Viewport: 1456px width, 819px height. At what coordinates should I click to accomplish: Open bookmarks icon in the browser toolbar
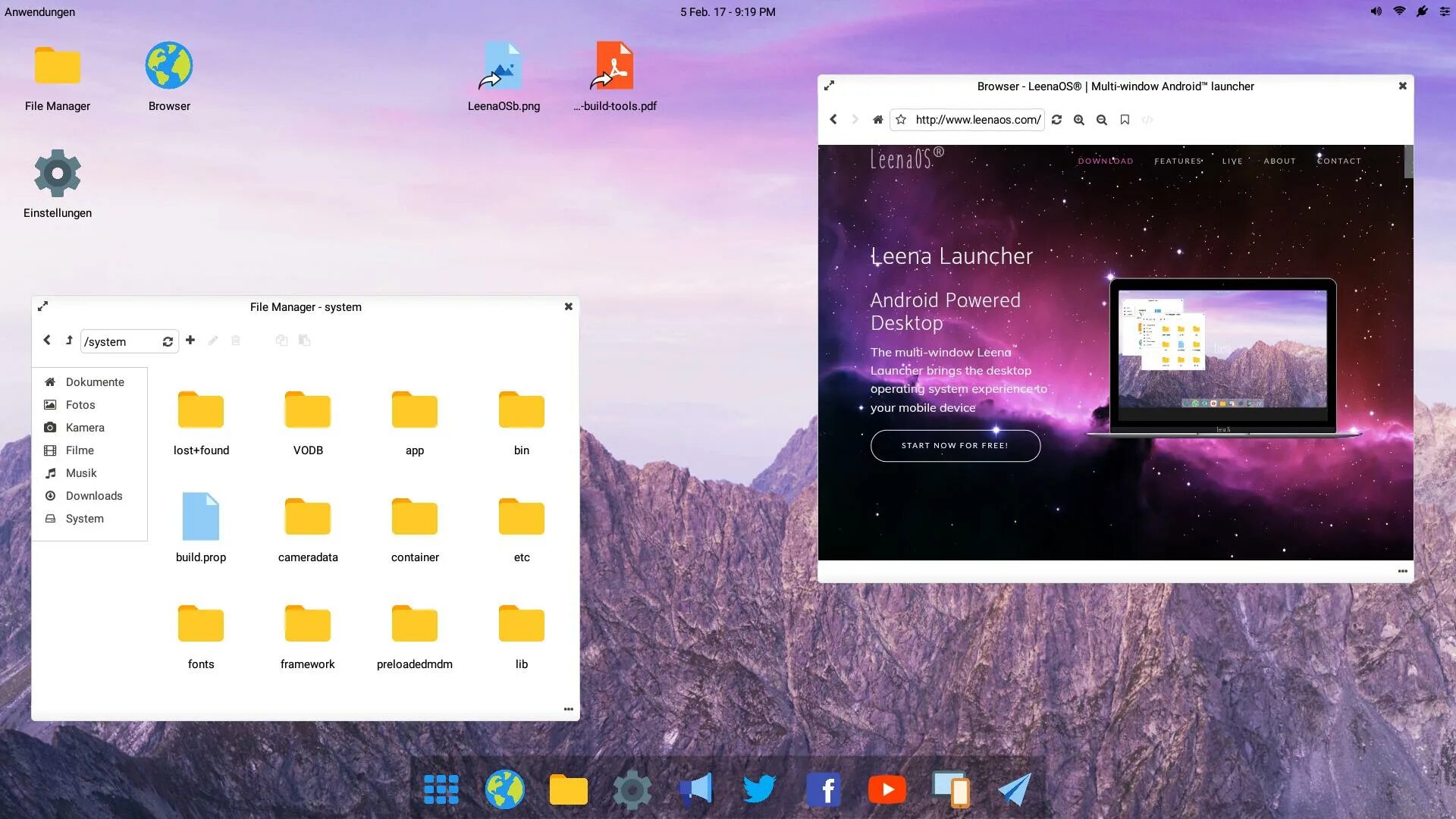pyautogui.click(x=1125, y=120)
